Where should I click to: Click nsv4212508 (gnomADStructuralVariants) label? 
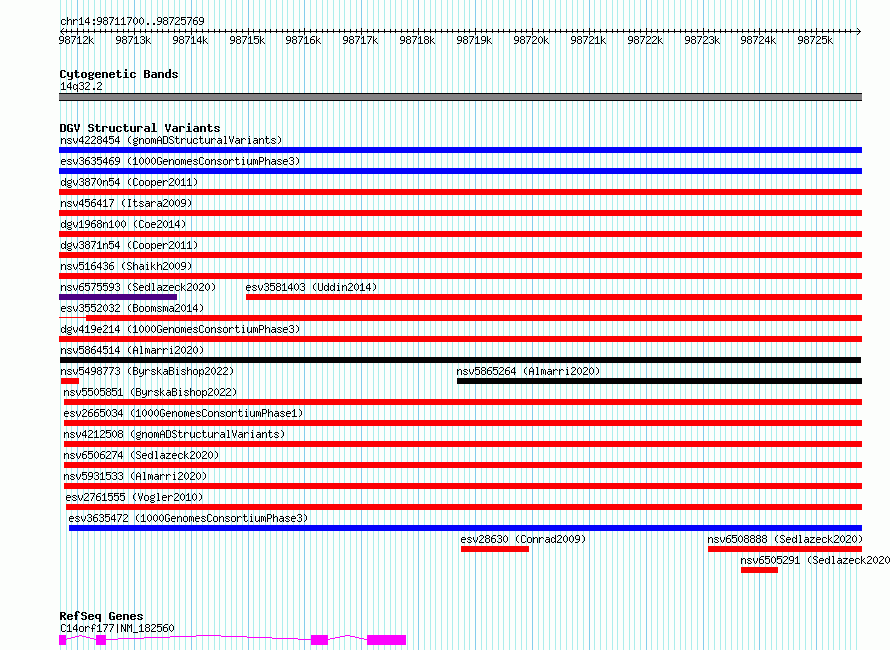coord(174,434)
